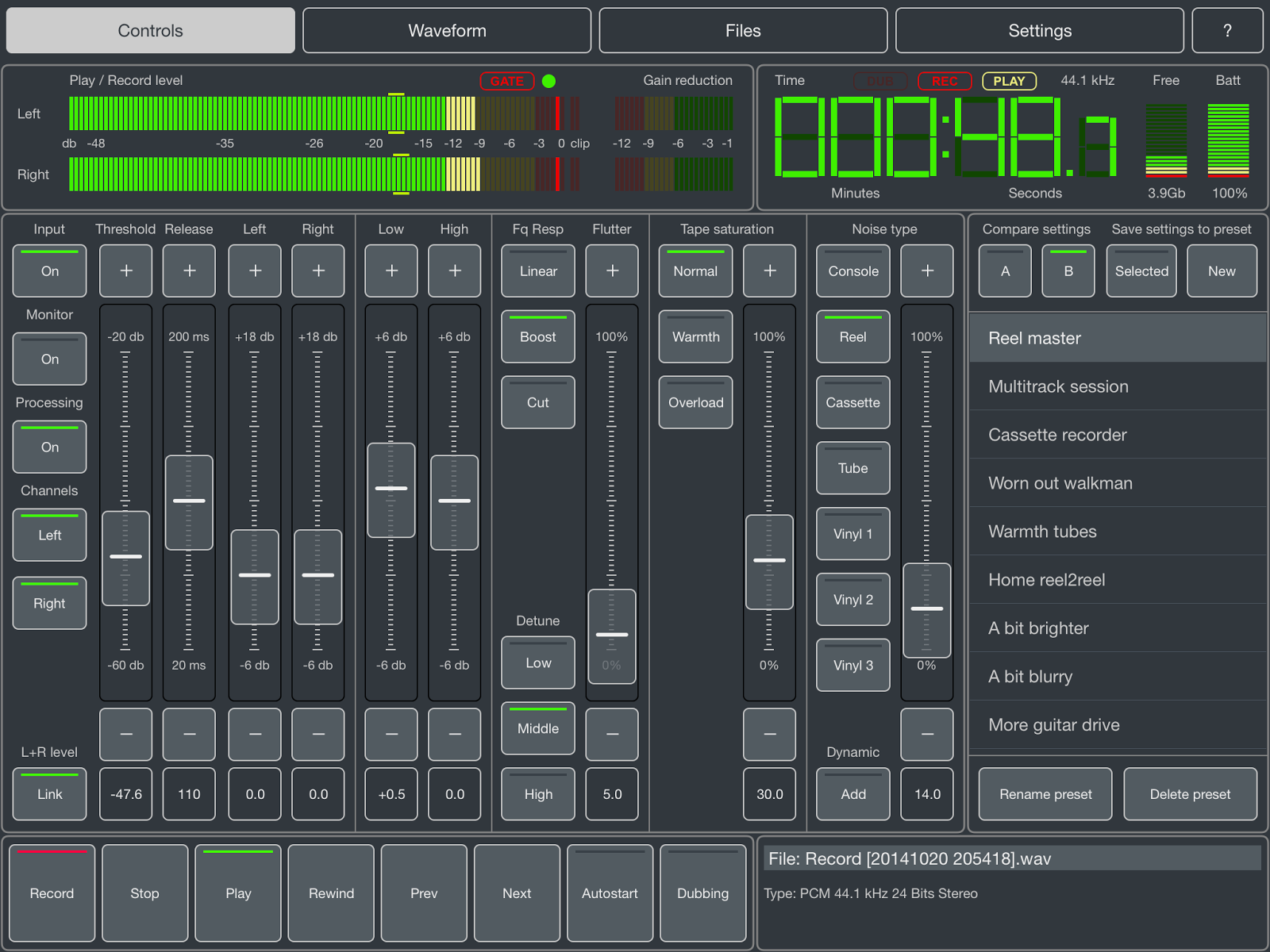Open the Settings tab
Screen dimensions: 1270x952
[1040, 31]
